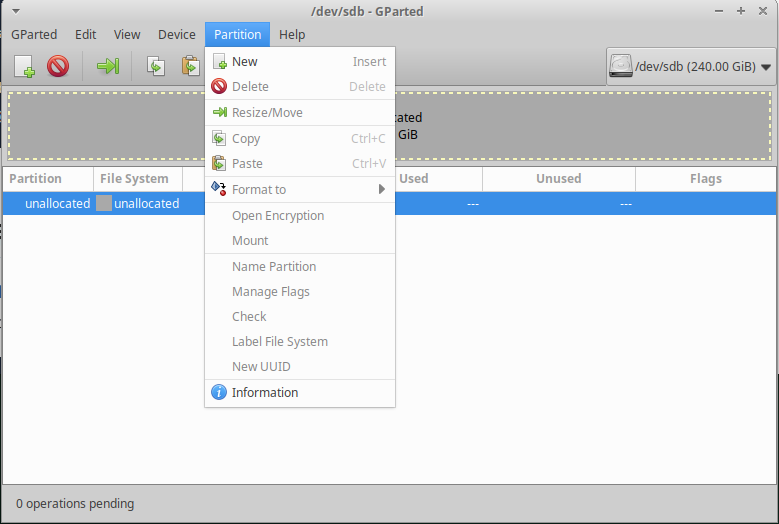Image resolution: width=779 pixels, height=524 pixels.
Task: Click the blue Information icon in menu
Action: (x=219, y=392)
